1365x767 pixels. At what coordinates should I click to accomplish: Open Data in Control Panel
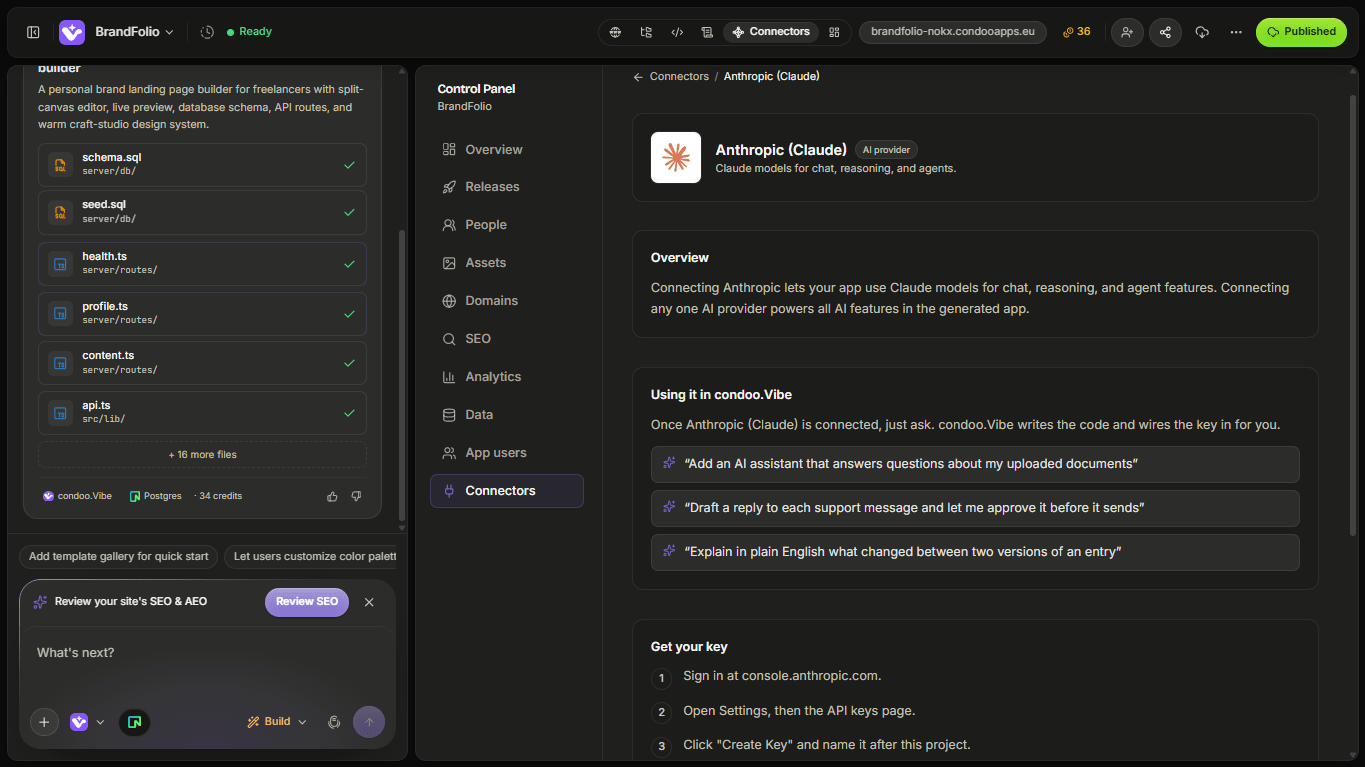tap(507, 415)
